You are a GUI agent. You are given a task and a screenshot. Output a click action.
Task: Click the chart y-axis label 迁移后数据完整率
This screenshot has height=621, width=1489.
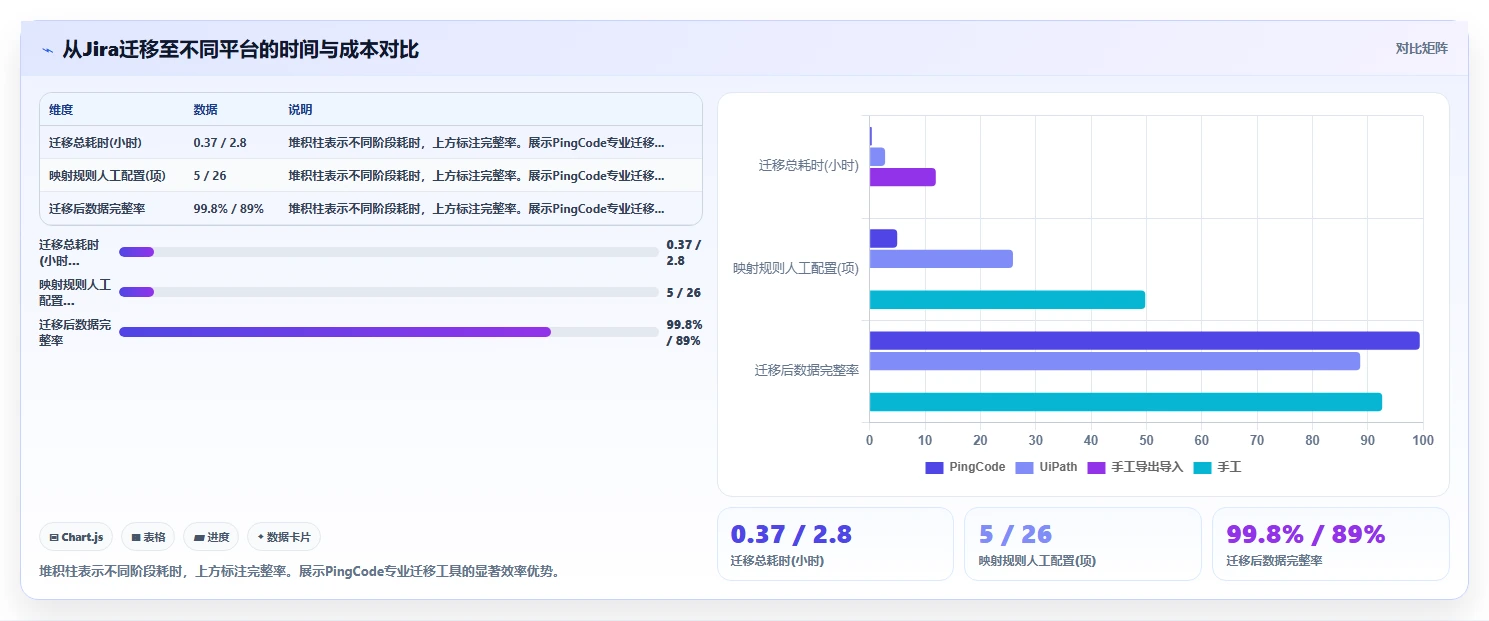click(807, 370)
